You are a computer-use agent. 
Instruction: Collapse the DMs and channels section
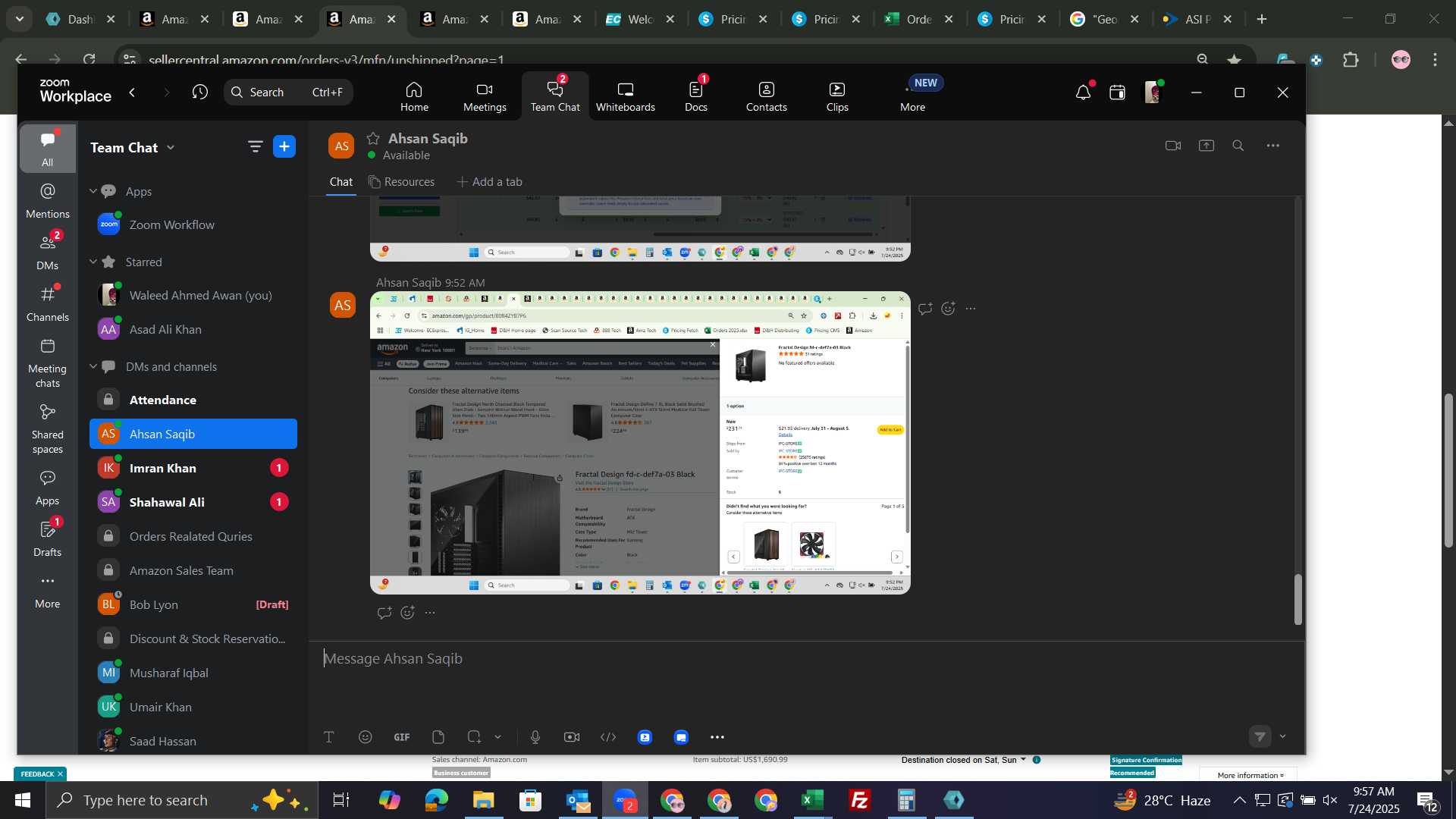coord(93,366)
